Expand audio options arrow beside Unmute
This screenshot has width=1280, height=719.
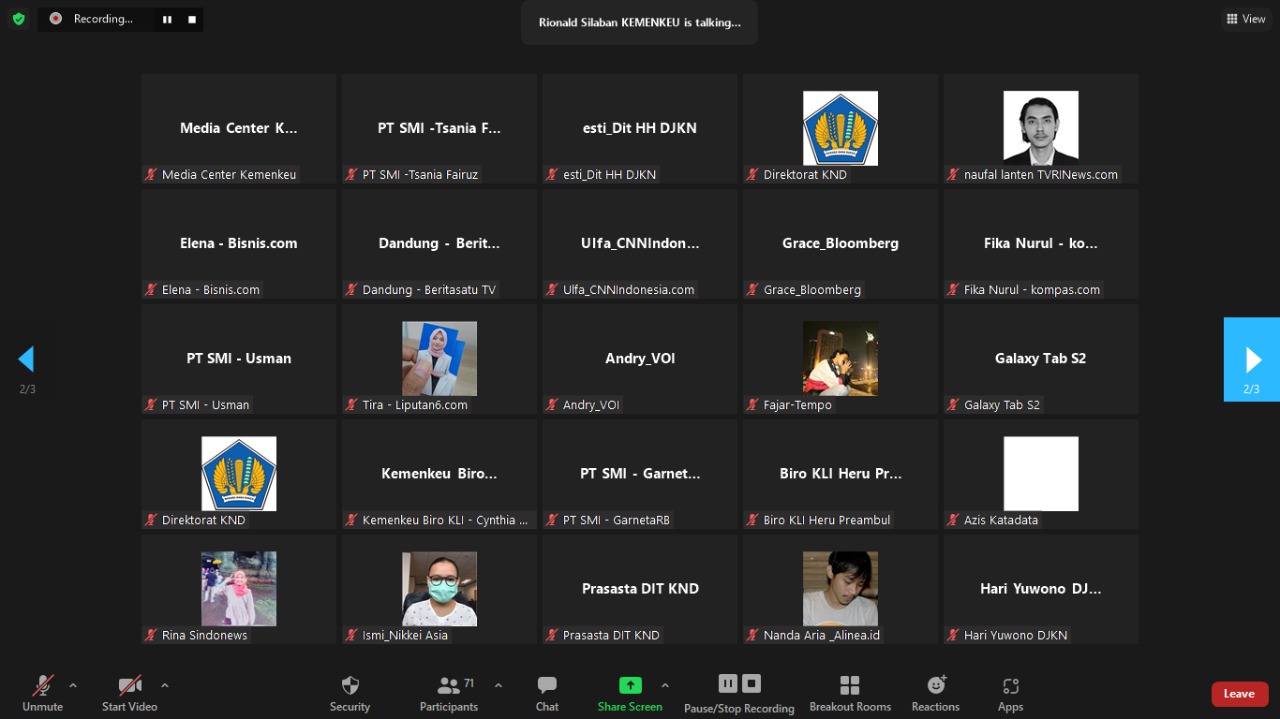tap(73, 685)
